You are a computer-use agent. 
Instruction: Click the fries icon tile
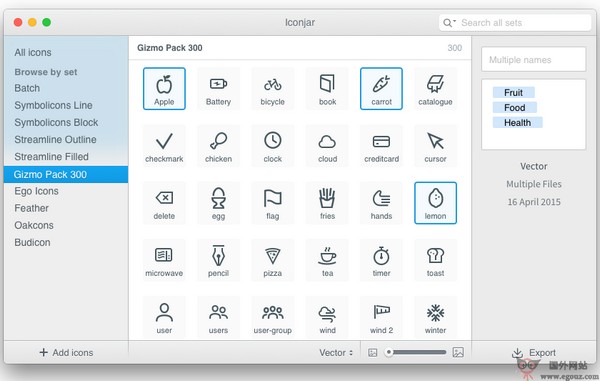327,203
